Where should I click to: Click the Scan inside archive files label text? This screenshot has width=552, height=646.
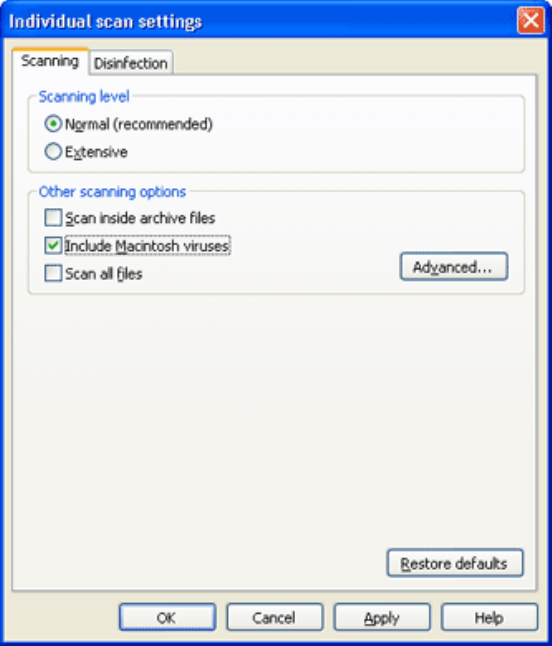coord(140,218)
